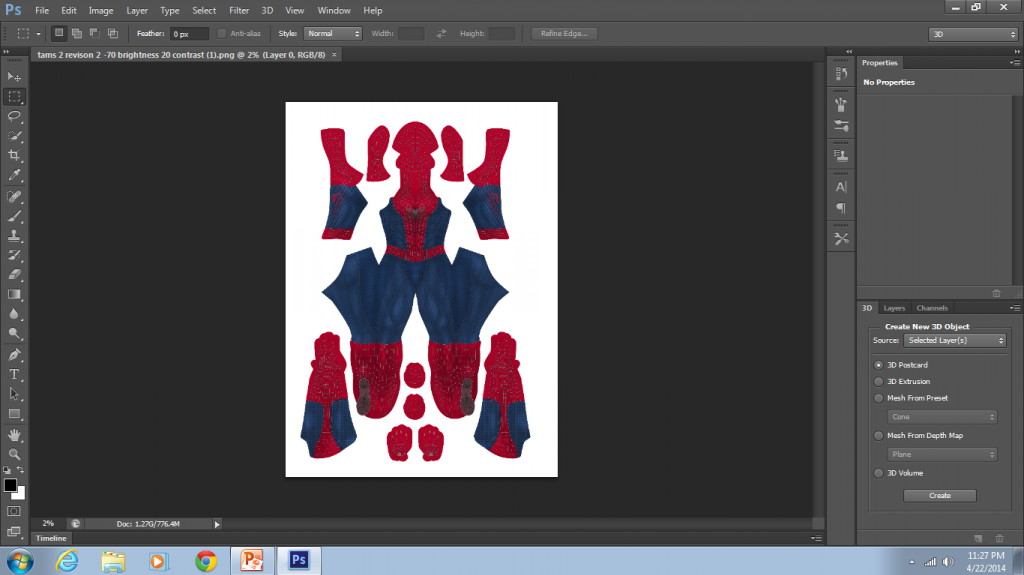
Task: Select the Spot Healing Brush tool
Action: 14,196
